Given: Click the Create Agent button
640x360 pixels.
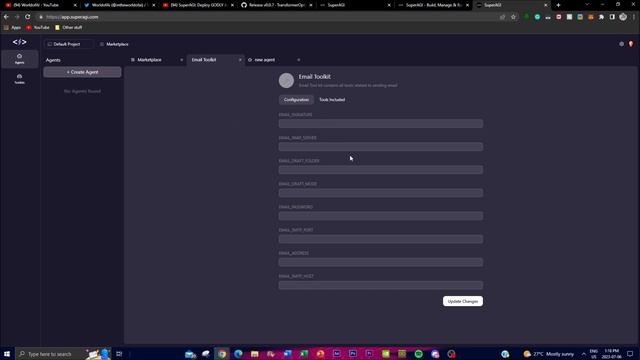Looking at the screenshot, I should (82, 72).
